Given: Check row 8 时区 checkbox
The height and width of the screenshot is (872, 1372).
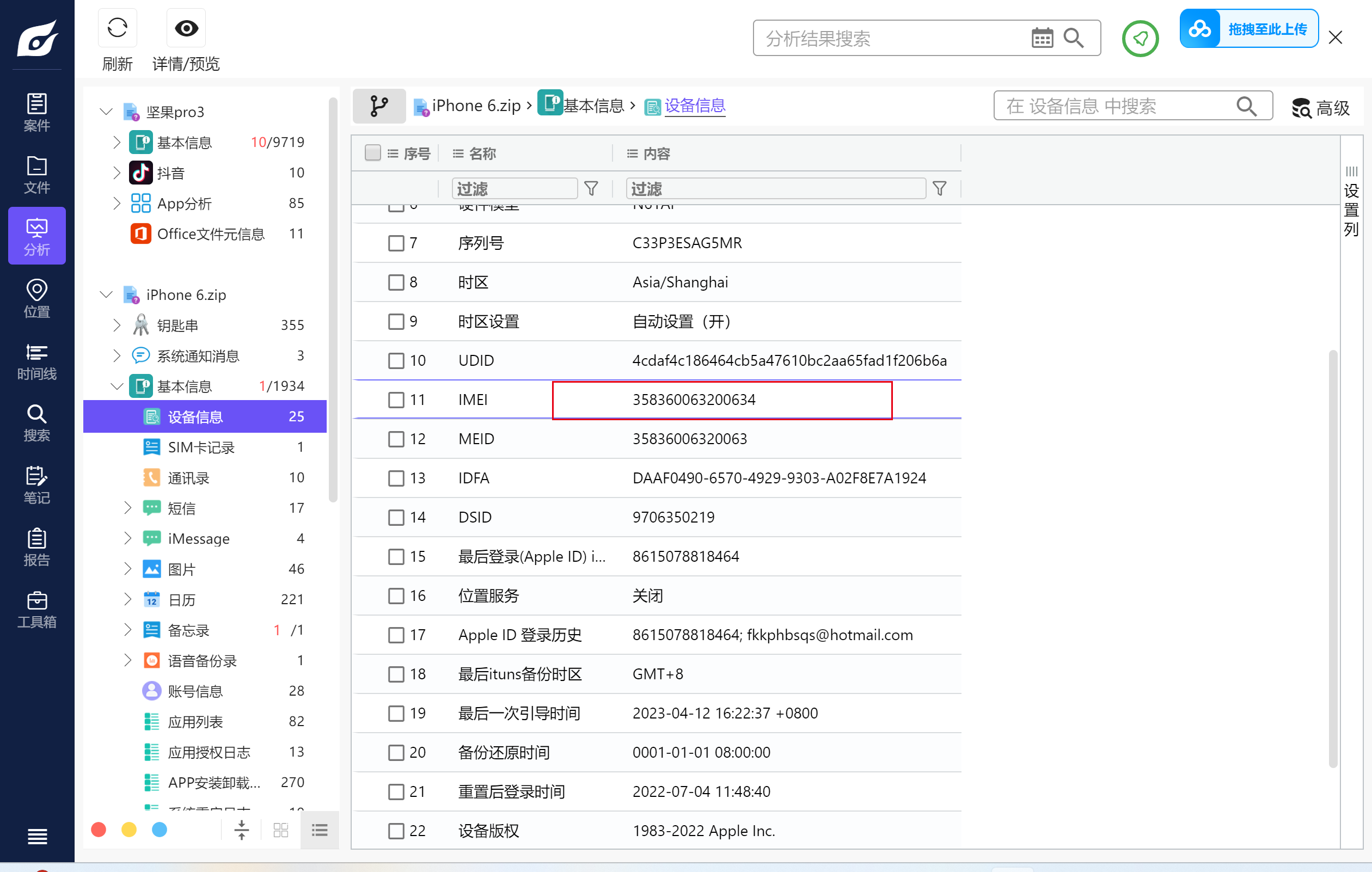Looking at the screenshot, I should tap(396, 283).
